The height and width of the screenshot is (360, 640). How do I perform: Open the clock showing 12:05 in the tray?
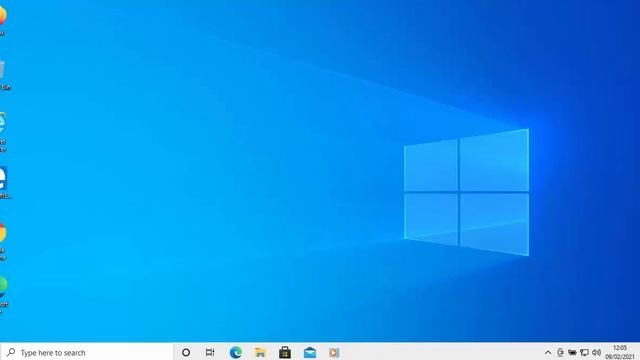[x=620, y=352]
